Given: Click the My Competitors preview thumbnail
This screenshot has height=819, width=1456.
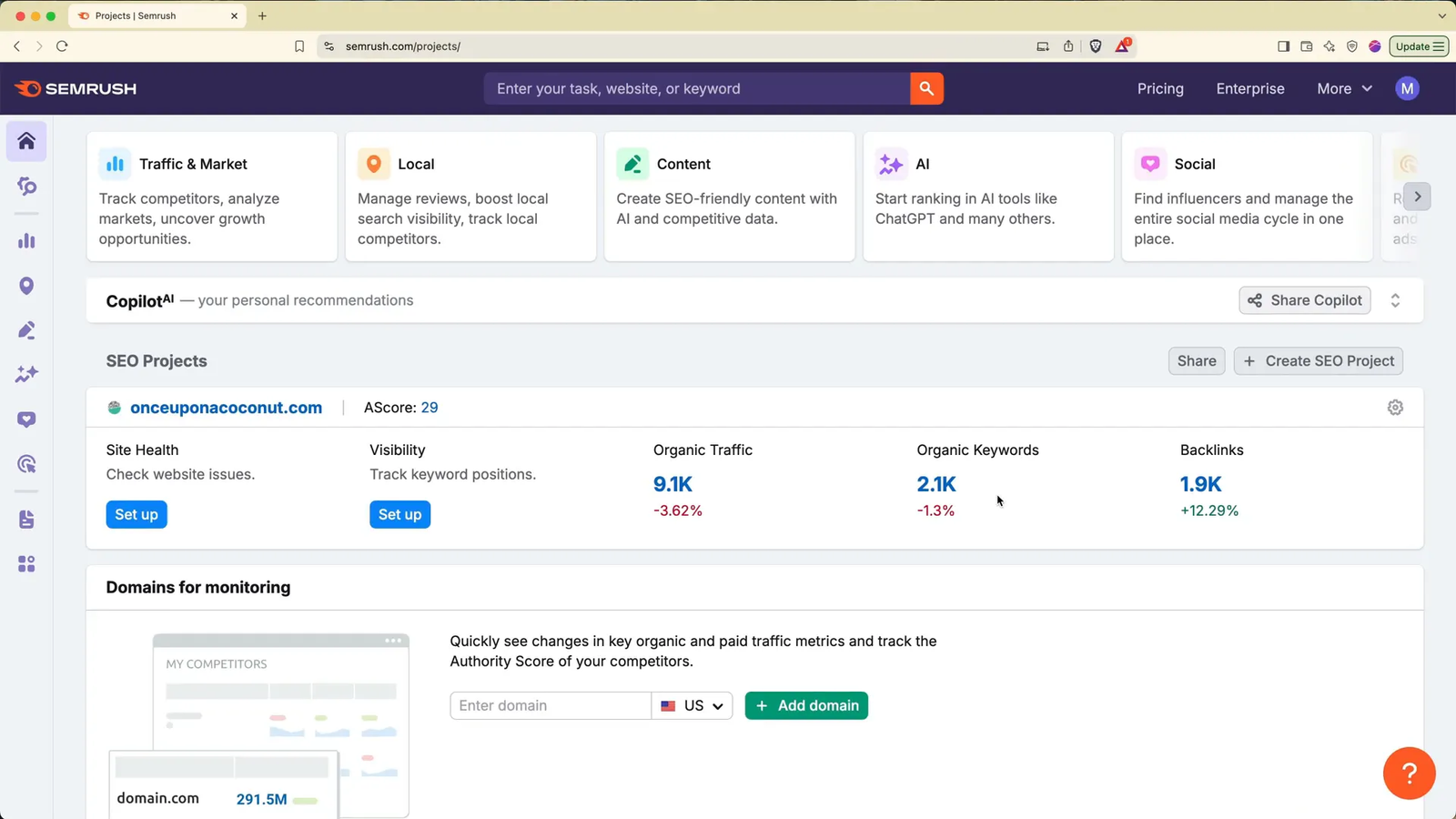Looking at the screenshot, I should (x=258, y=725).
